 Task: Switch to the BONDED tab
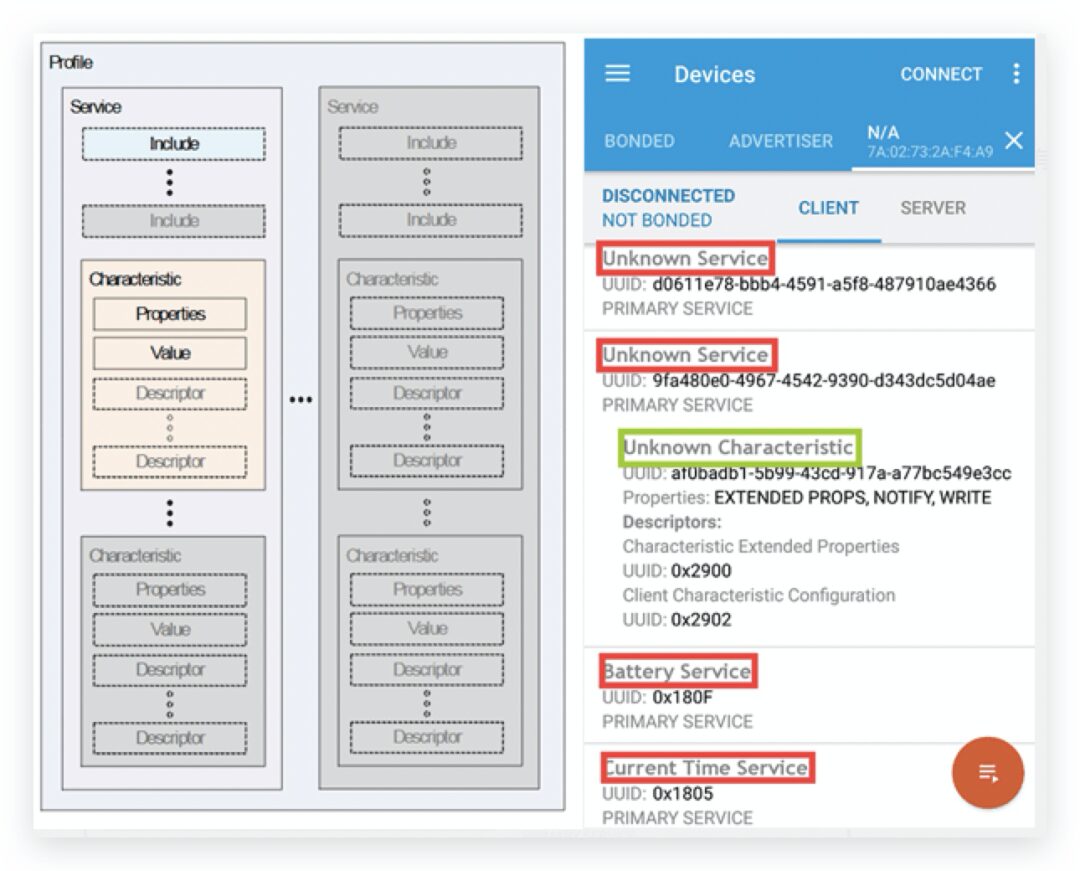(639, 141)
